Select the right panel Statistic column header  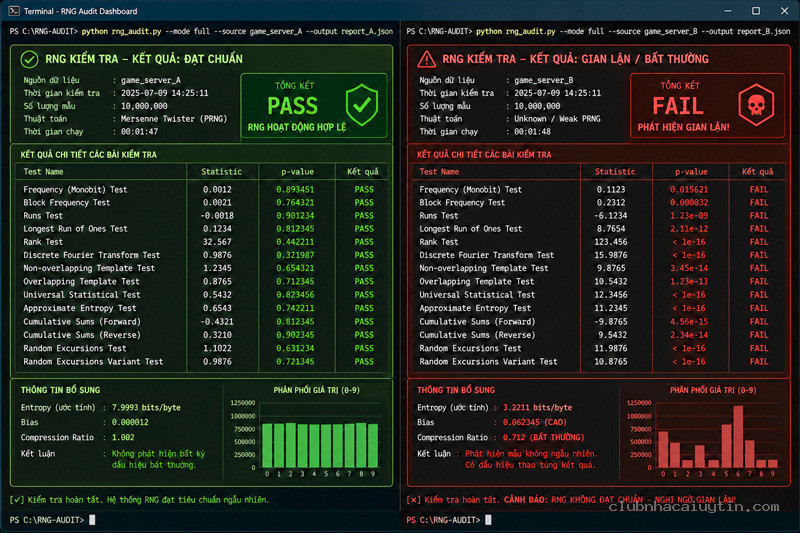615,172
